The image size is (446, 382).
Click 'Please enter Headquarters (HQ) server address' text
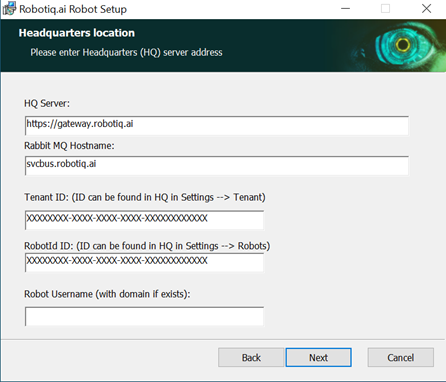coord(126,53)
